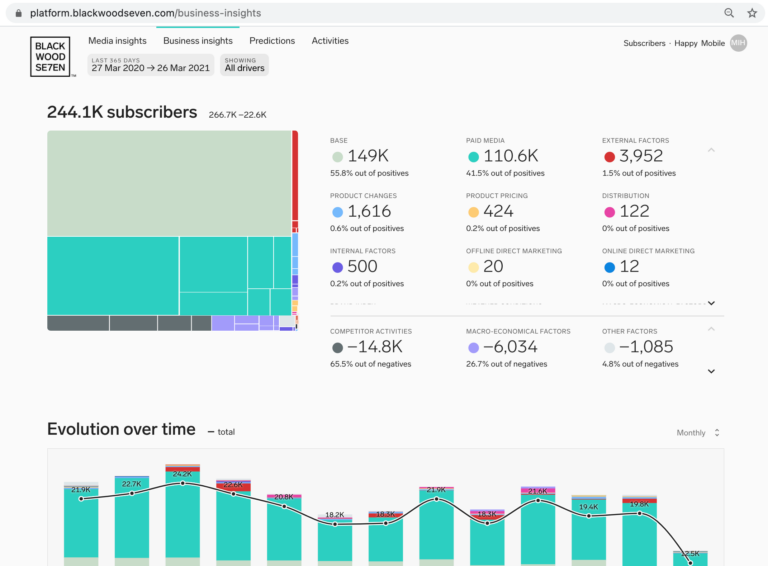Bookmark the page with star icon
The height and width of the screenshot is (566, 768).
tap(752, 13)
